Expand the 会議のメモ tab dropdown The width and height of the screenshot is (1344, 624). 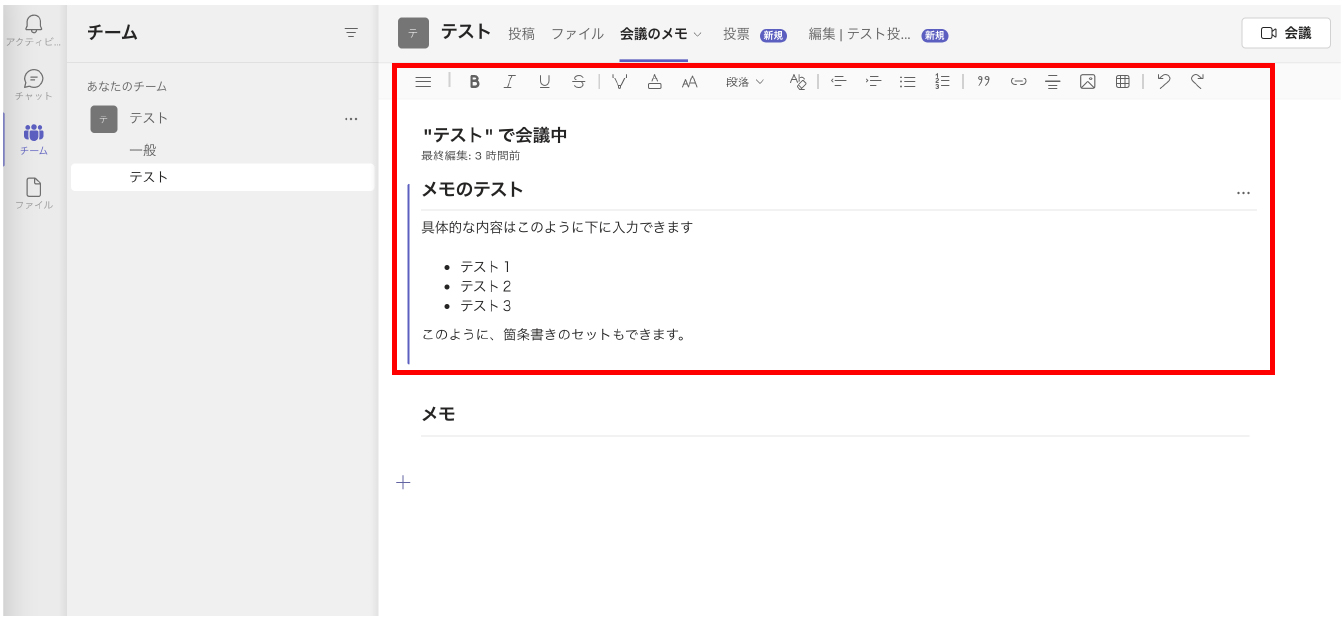coord(698,34)
